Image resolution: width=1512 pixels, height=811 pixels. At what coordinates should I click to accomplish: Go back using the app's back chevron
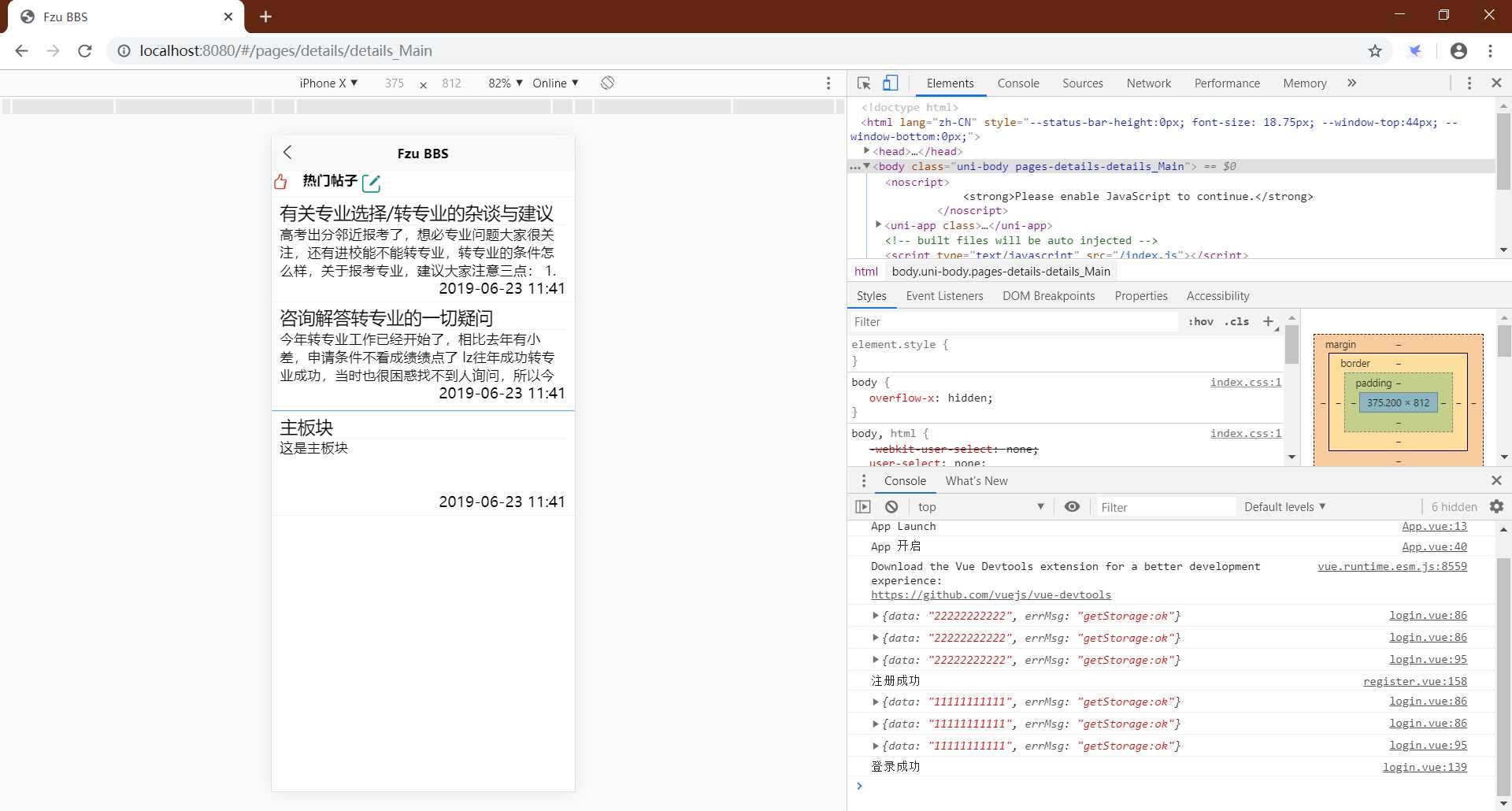(287, 152)
